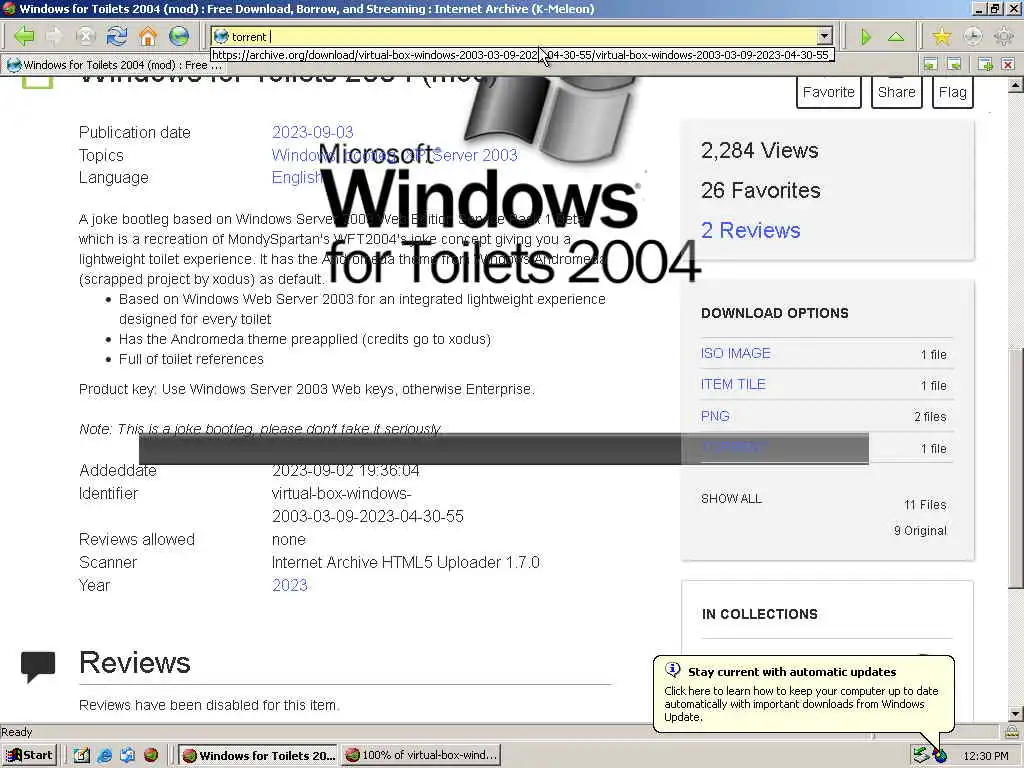Go back with the green Back arrow

pos(24,36)
